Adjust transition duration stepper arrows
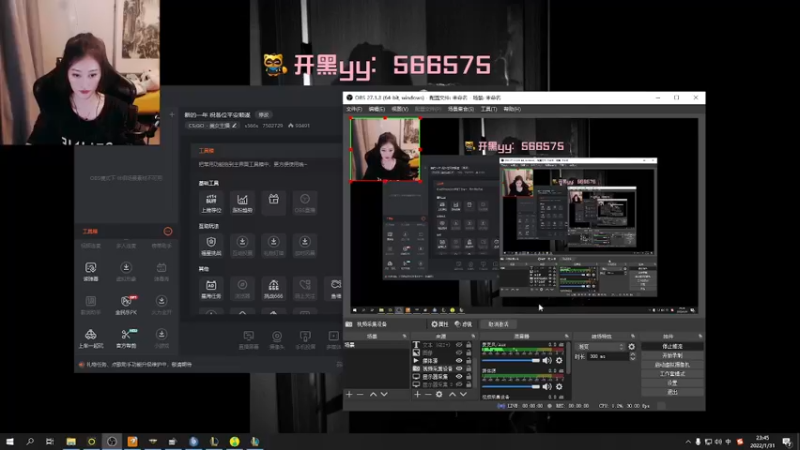The height and width of the screenshot is (450, 800). pyautogui.click(x=633, y=357)
